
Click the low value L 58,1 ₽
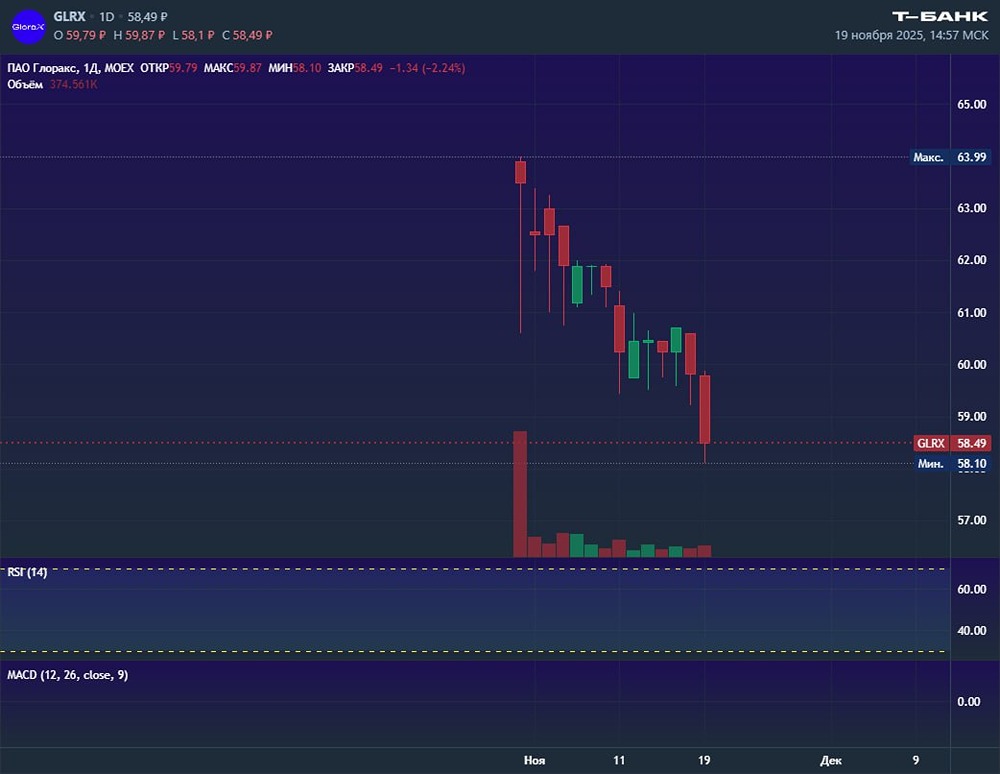point(193,36)
